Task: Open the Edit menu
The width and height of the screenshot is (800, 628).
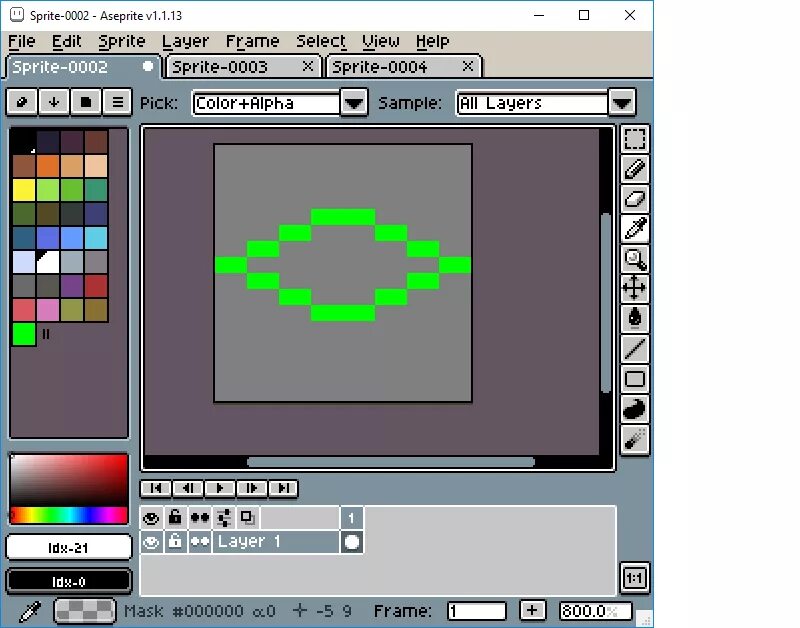Action: pos(67,41)
